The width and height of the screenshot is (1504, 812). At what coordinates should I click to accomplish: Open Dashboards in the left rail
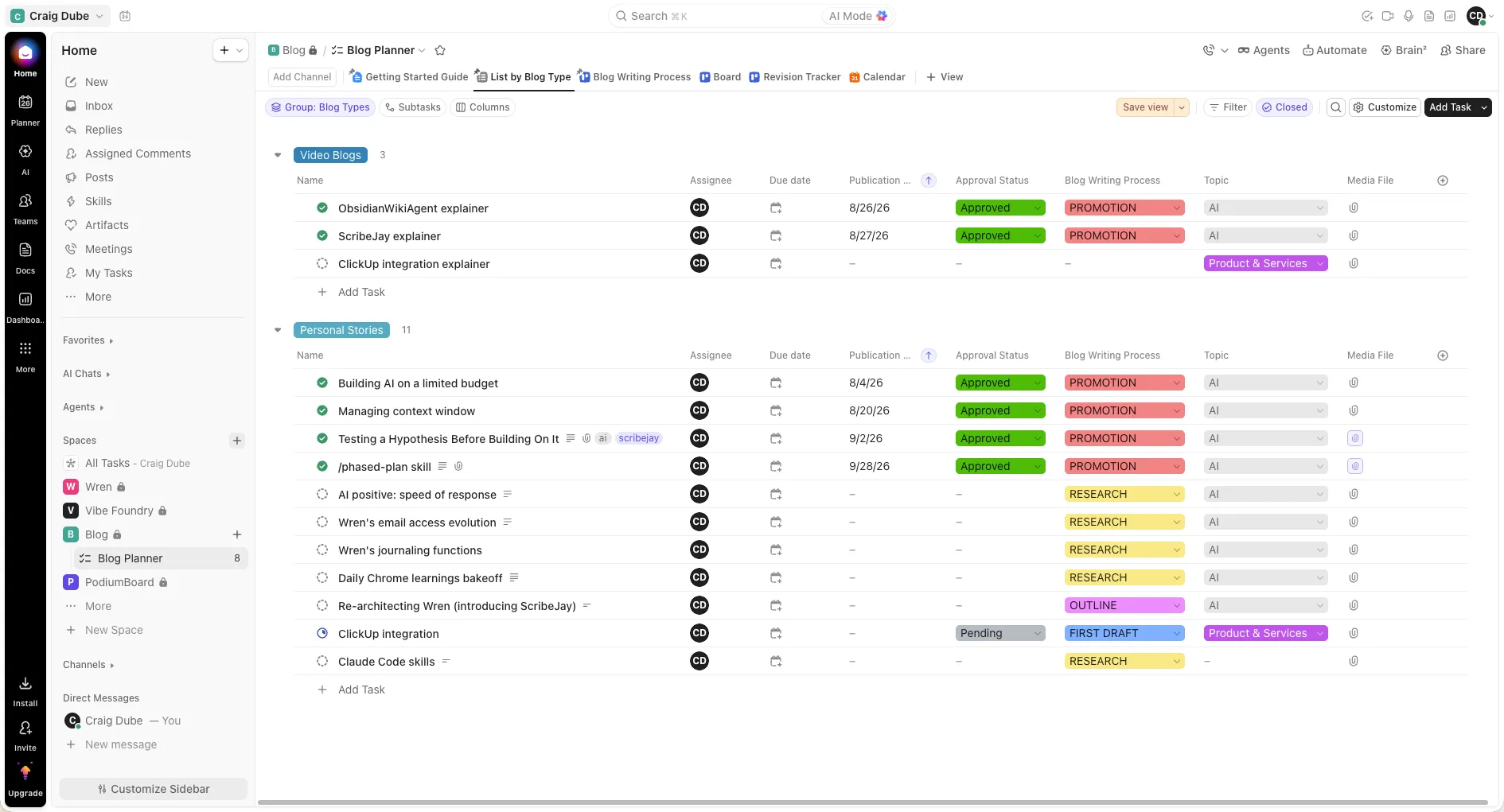coord(25,307)
